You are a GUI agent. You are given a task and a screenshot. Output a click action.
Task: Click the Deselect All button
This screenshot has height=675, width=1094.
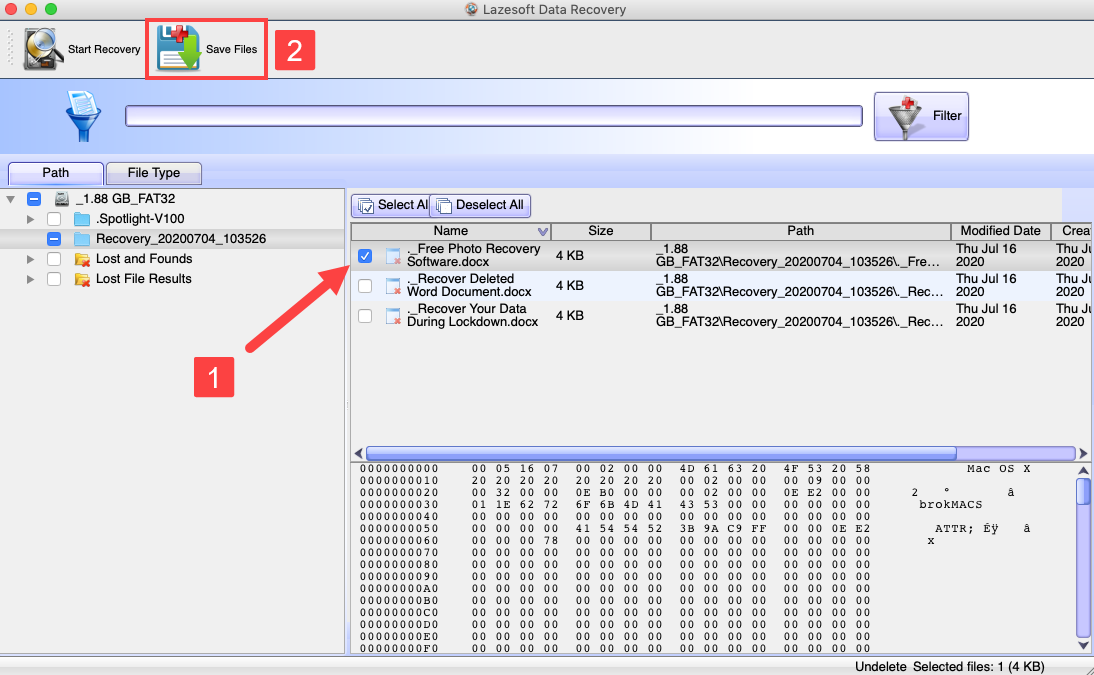tap(481, 205)
